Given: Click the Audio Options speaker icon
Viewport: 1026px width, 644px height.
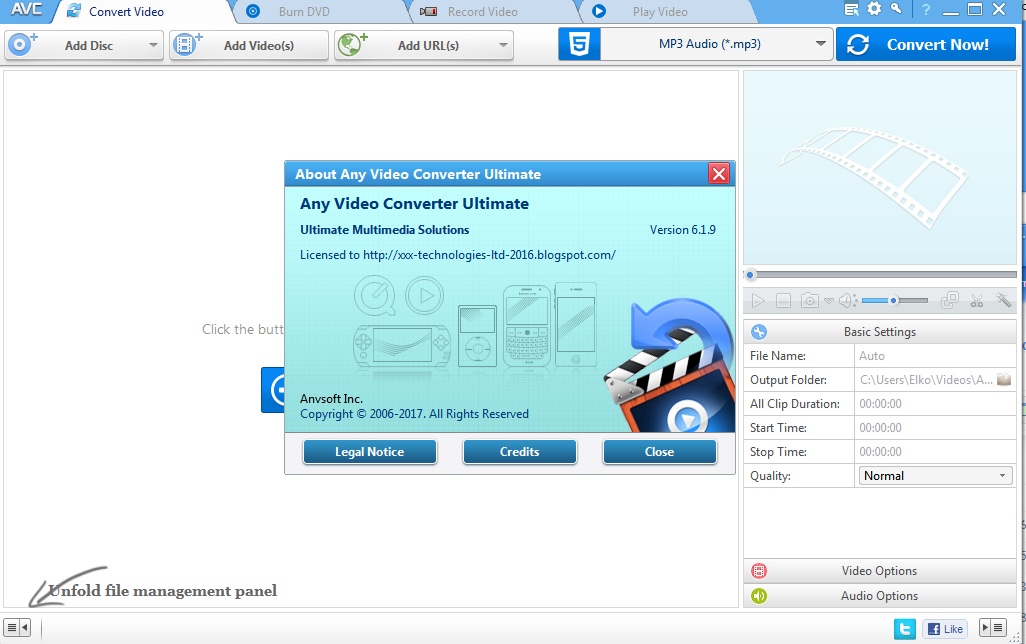Looking at the screenshot, I should click(759, 596).
